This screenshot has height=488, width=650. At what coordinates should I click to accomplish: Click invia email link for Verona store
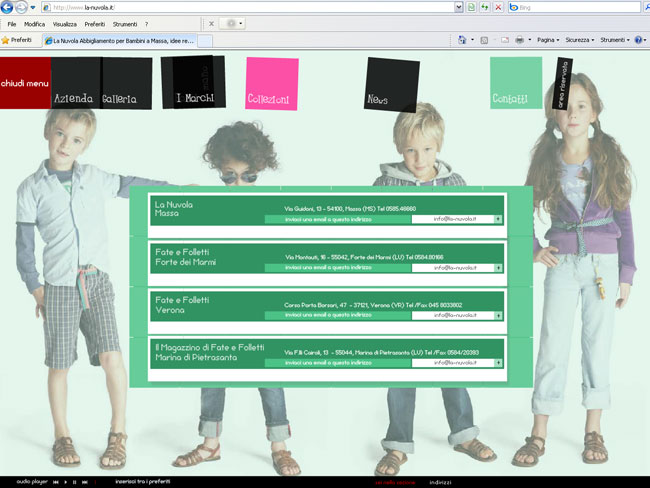coord(328,315)
